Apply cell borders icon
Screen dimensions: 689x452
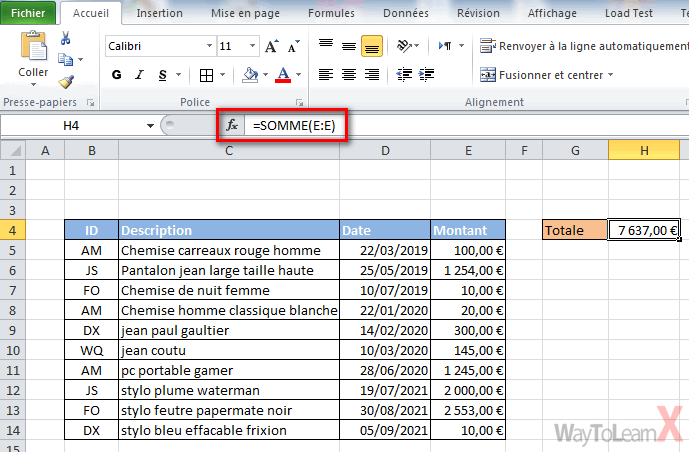206,75
